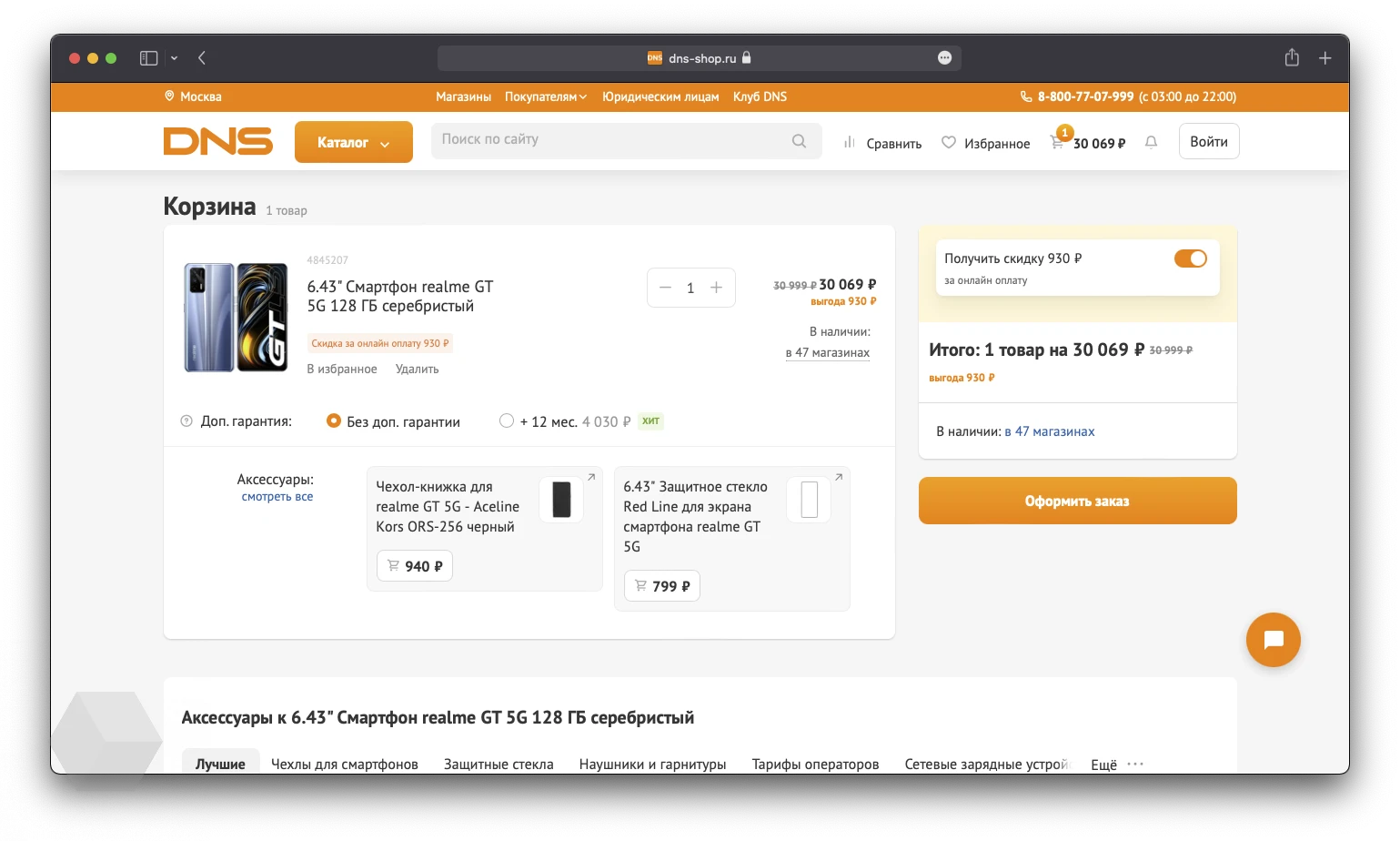Switch to Чехлы для смартфонов tab
The image size is (1400, 841).
tap(345, 765)
